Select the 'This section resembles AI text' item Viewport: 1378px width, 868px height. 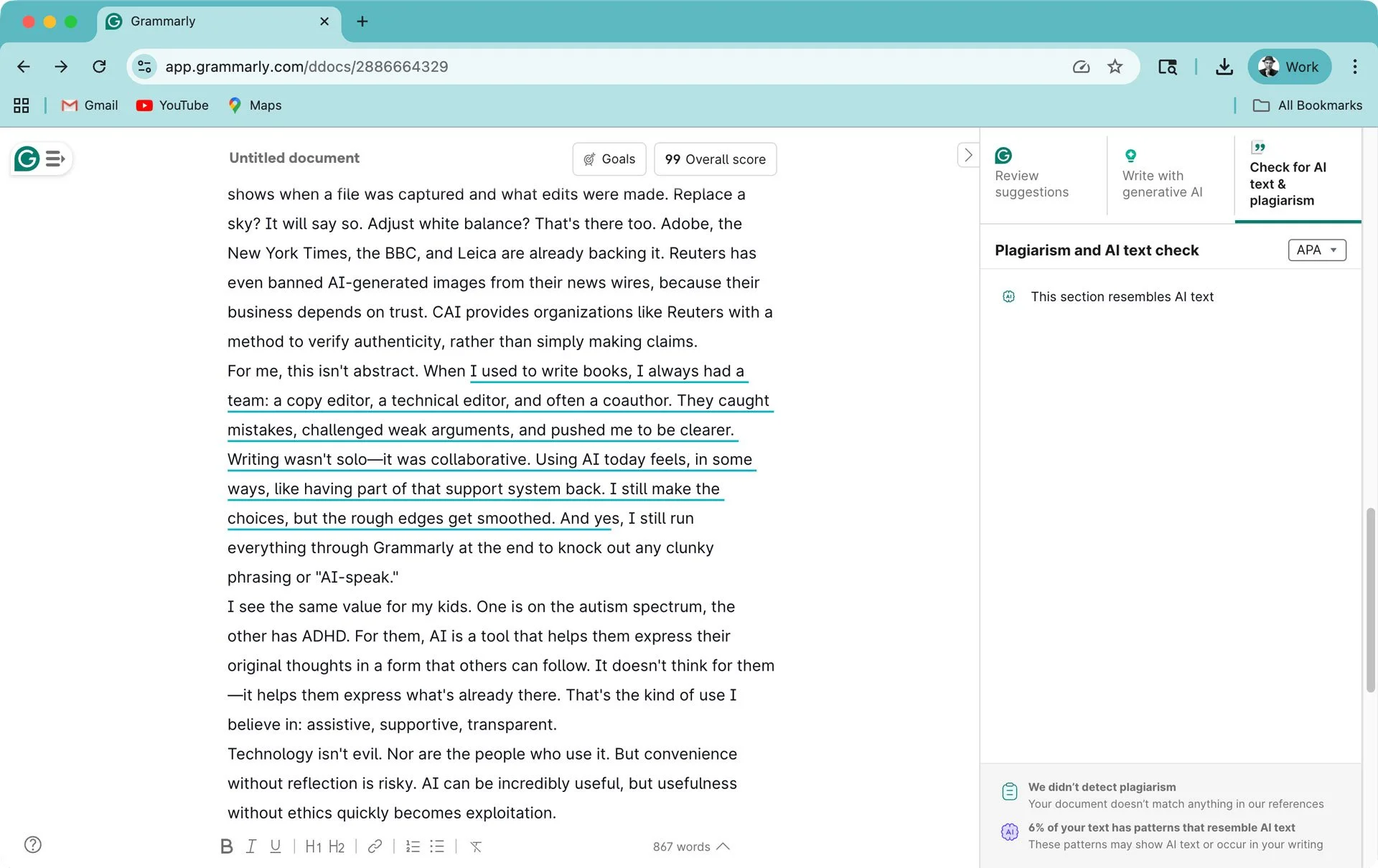point(1122,296)
